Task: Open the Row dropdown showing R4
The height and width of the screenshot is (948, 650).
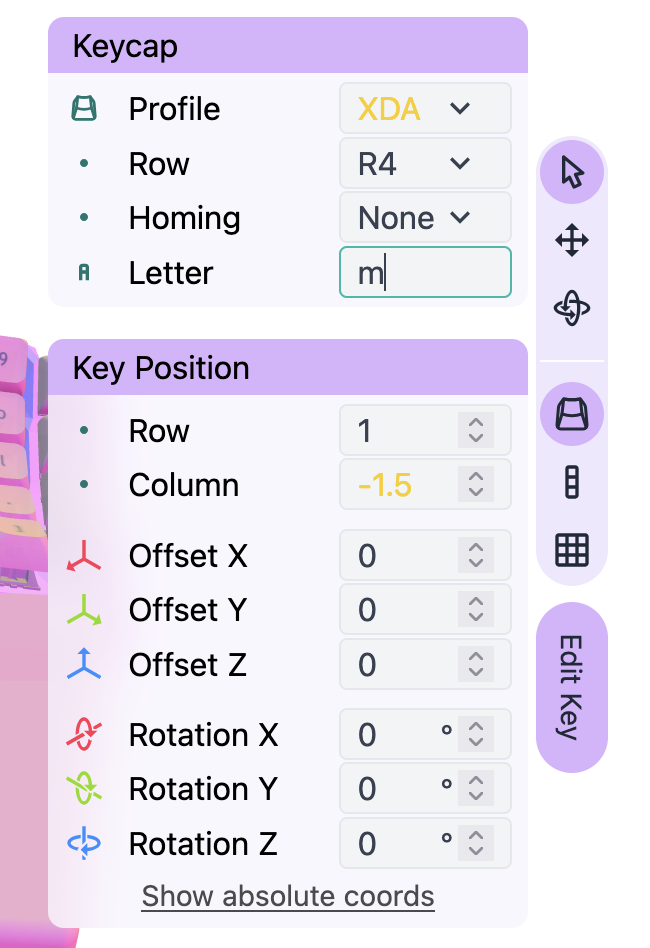Action: (424, 163)
